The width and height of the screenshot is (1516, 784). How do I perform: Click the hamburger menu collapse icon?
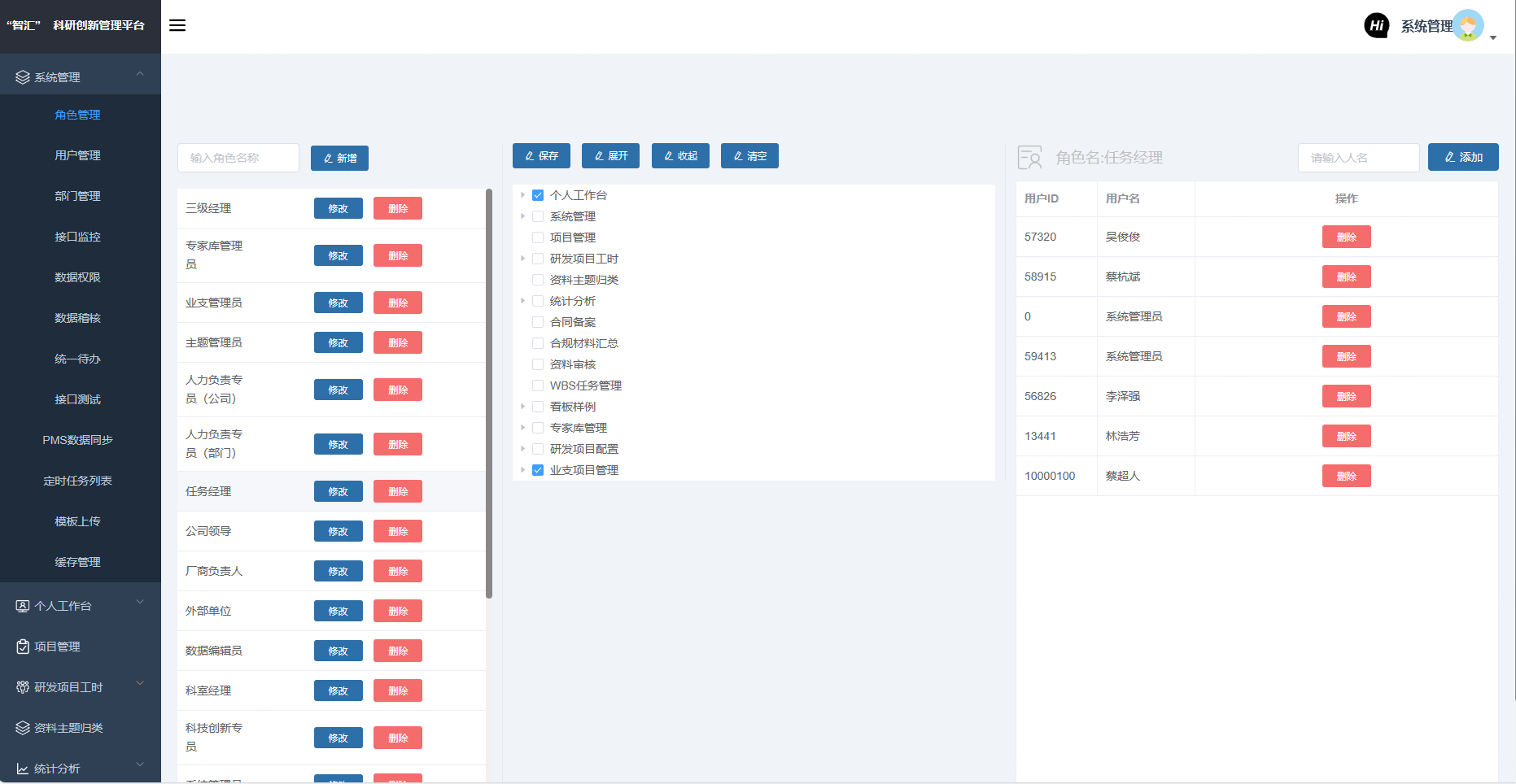point(177,25)
